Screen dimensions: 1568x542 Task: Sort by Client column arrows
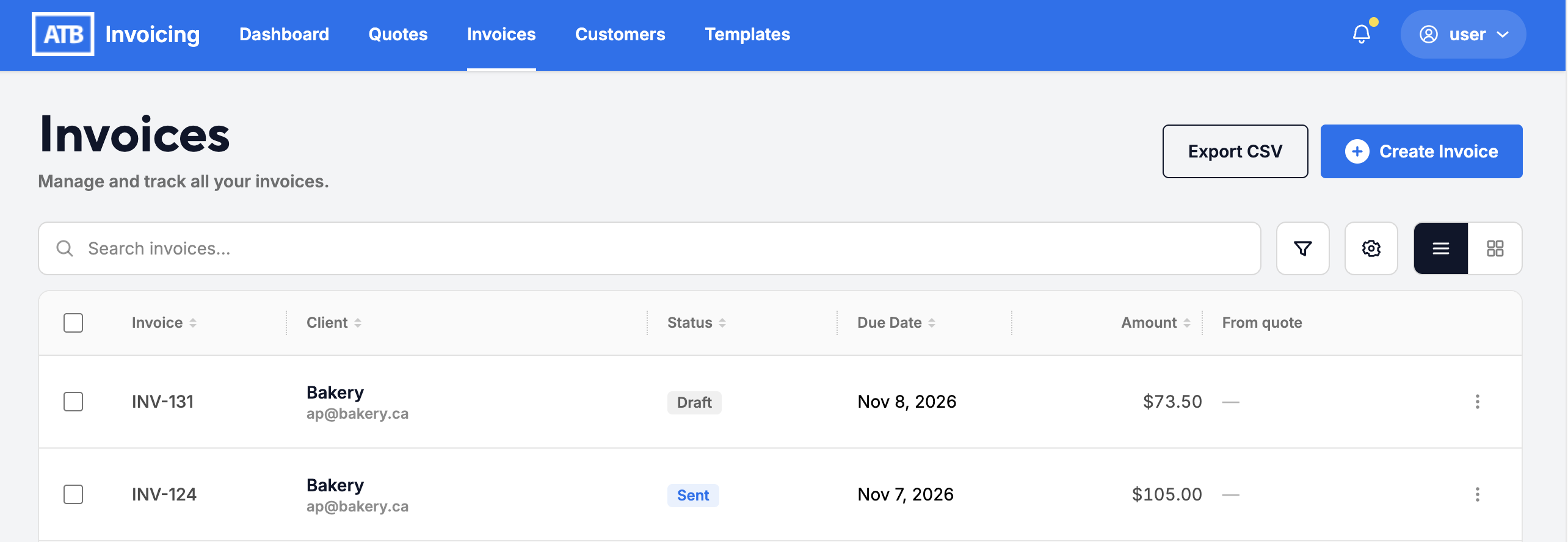[358, 323]
